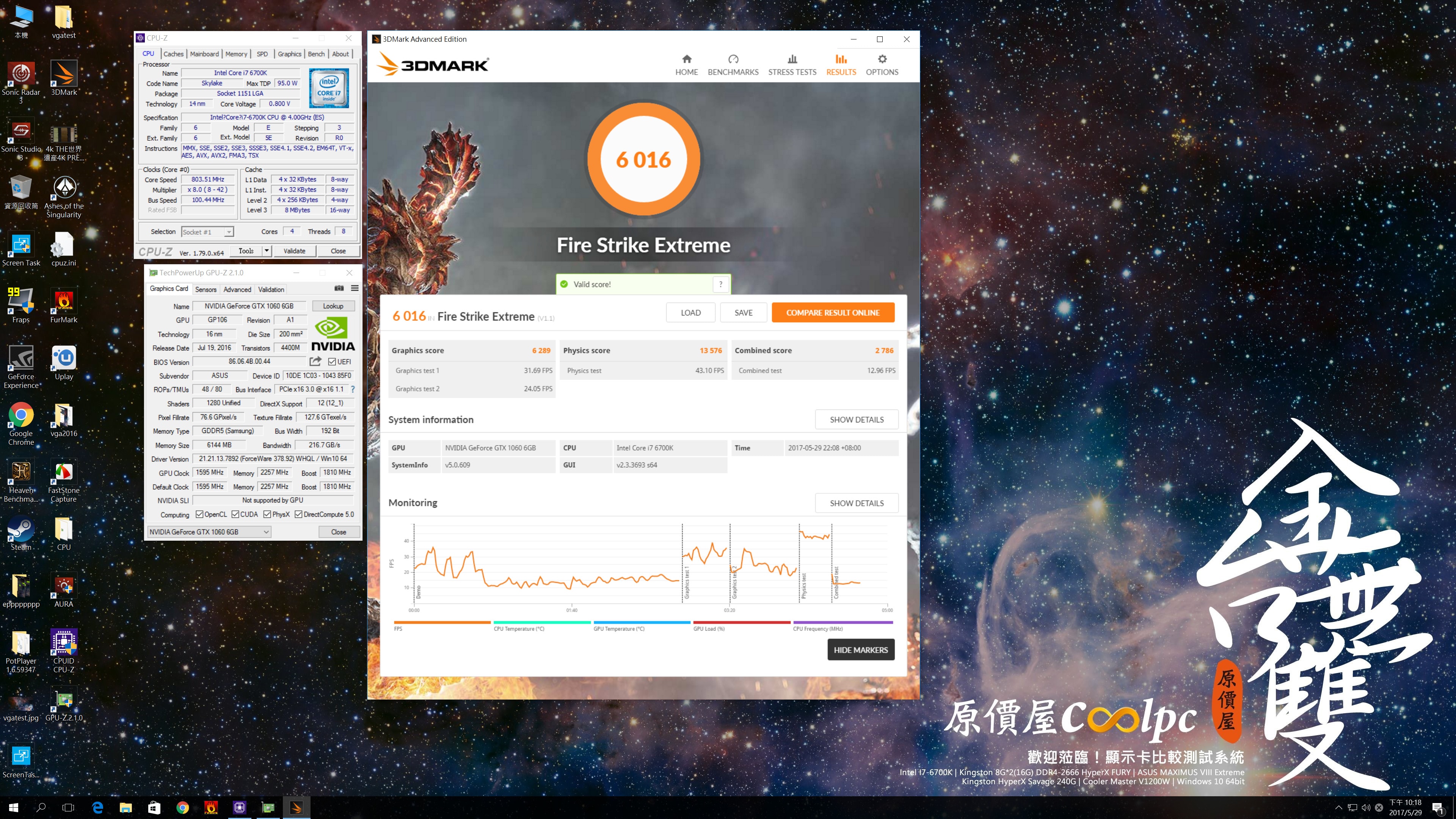This screenshot has height=819, width=1456.
Task: Open HOME in 3DMark navigation
Action: [x=686, y=66]
